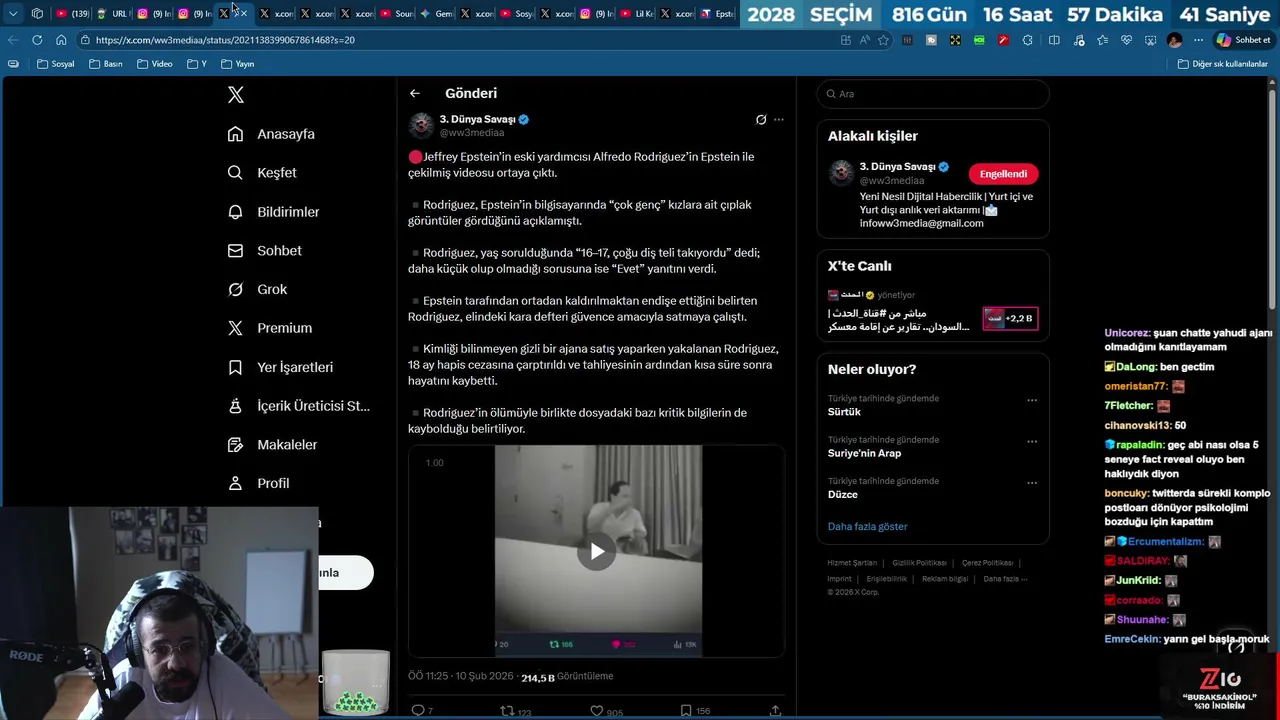
Task: Reload the page with refresh icon
Action: click(37, 40)
